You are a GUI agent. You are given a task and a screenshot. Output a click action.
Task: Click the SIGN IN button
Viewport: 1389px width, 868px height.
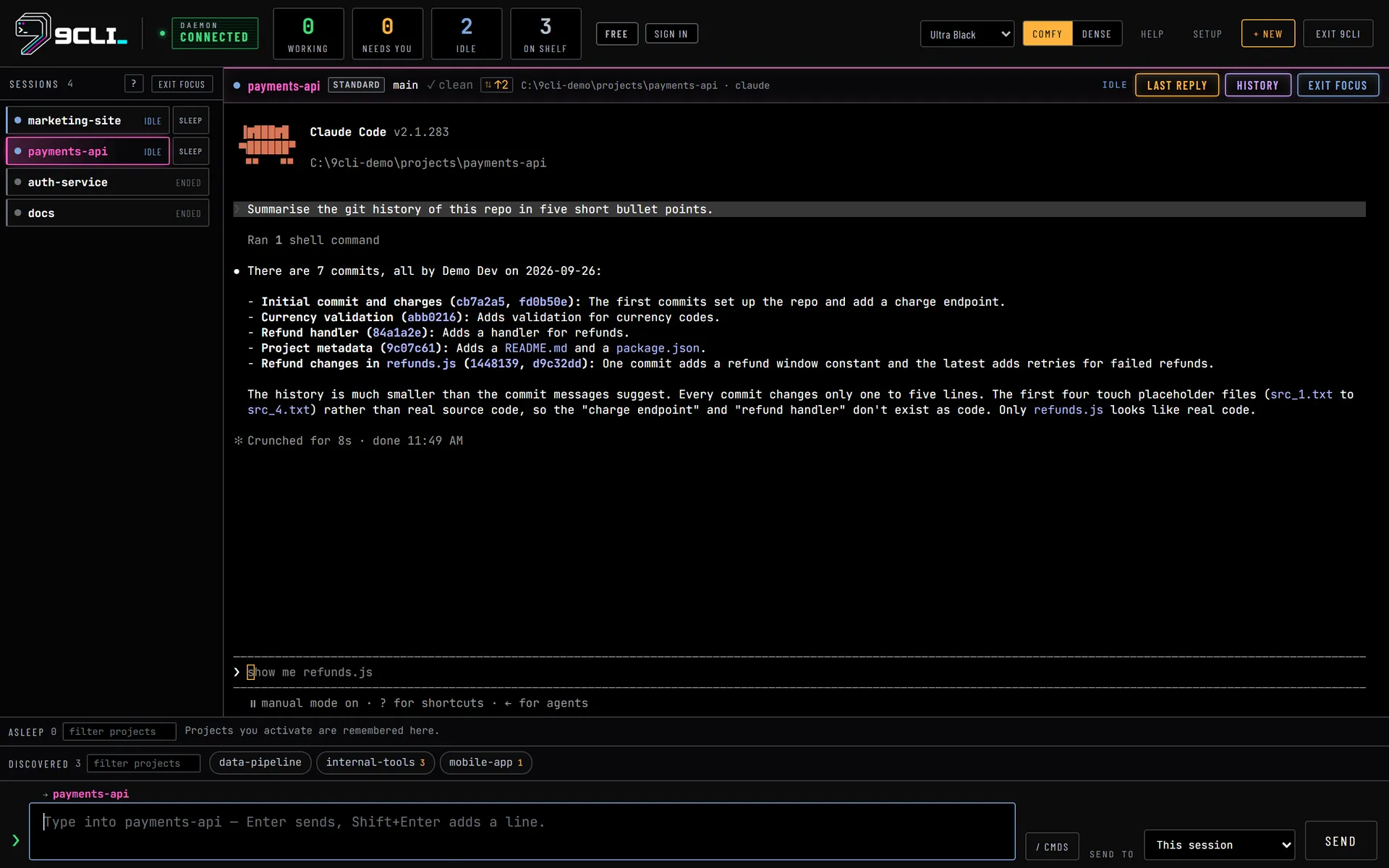[x=671, y=34]
